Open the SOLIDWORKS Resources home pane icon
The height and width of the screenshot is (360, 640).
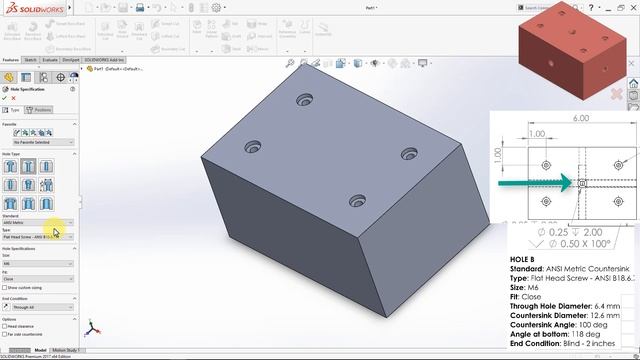pos(633,84)
